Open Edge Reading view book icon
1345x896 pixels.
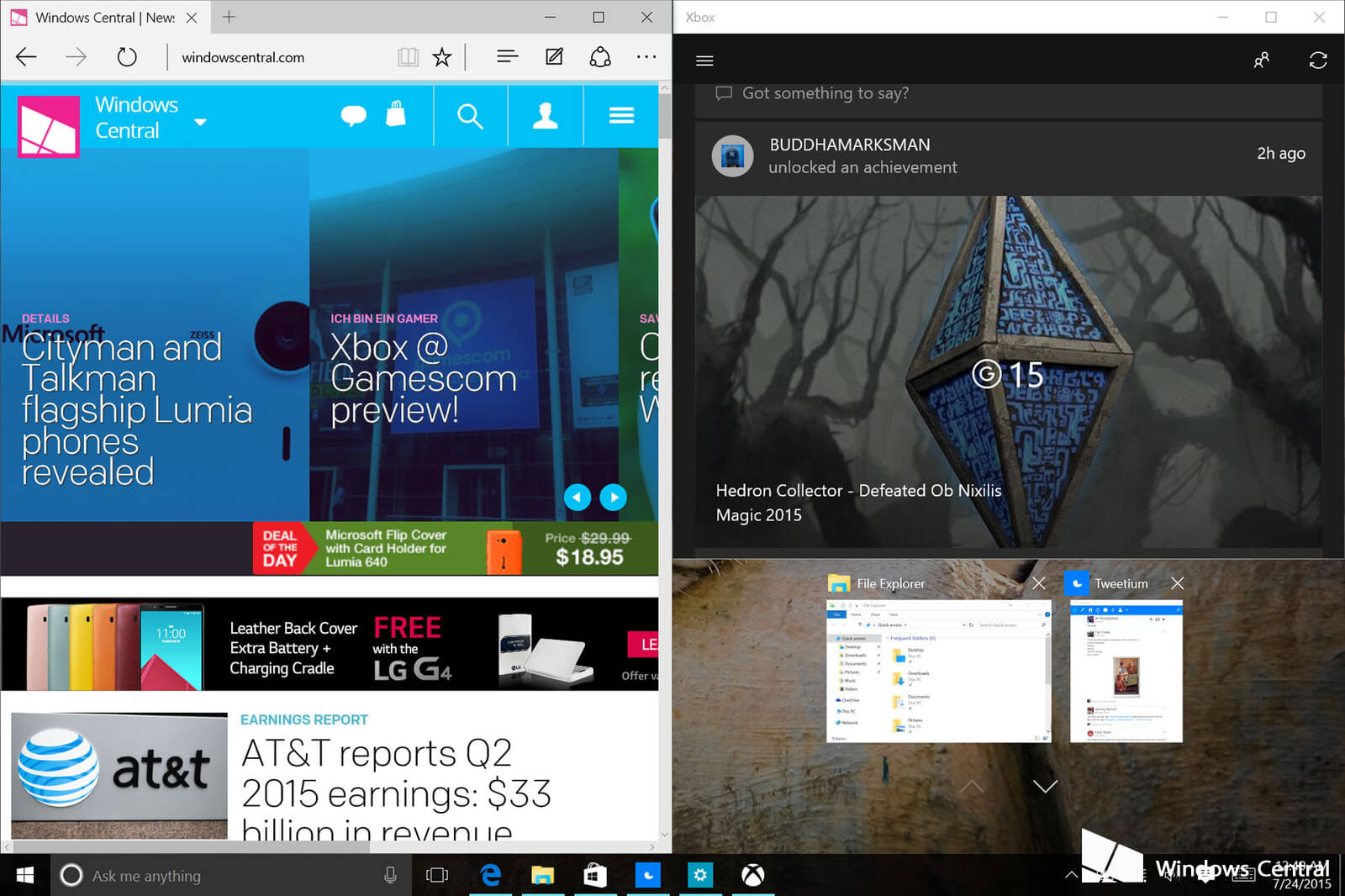click(x=408, y=57)
